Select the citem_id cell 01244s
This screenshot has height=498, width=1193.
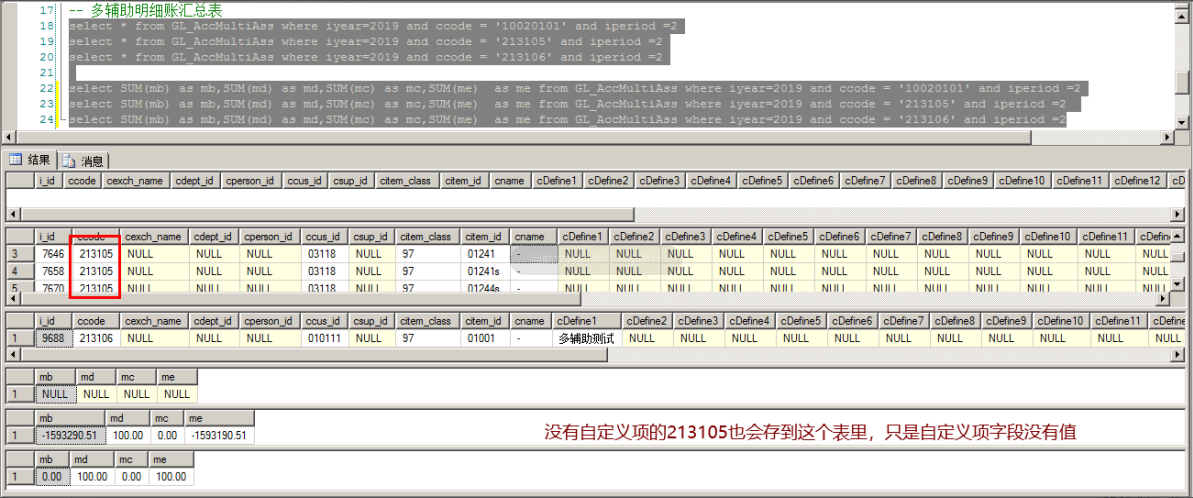coord(483,288)
